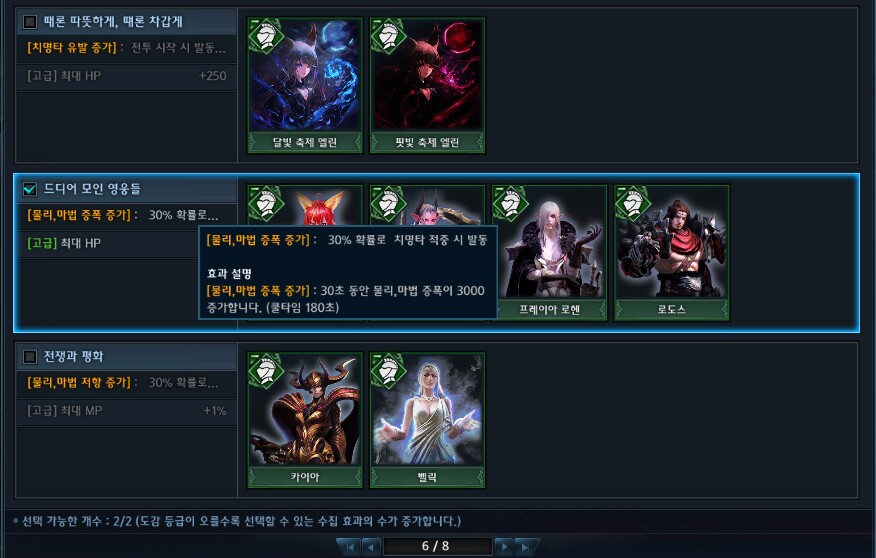Uncheck the 드디어 모인 영웅들 checkbox

(x=30, y=189)
